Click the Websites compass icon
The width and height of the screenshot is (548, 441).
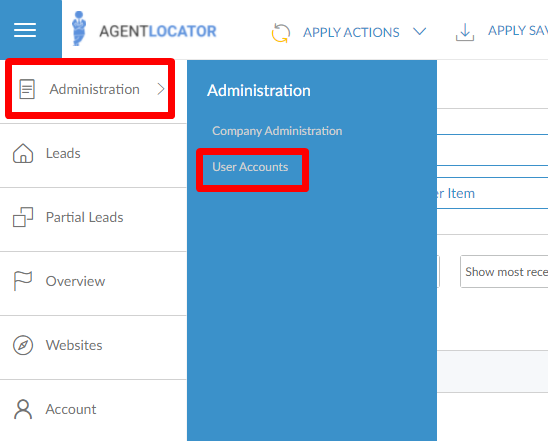click(23, 345)
